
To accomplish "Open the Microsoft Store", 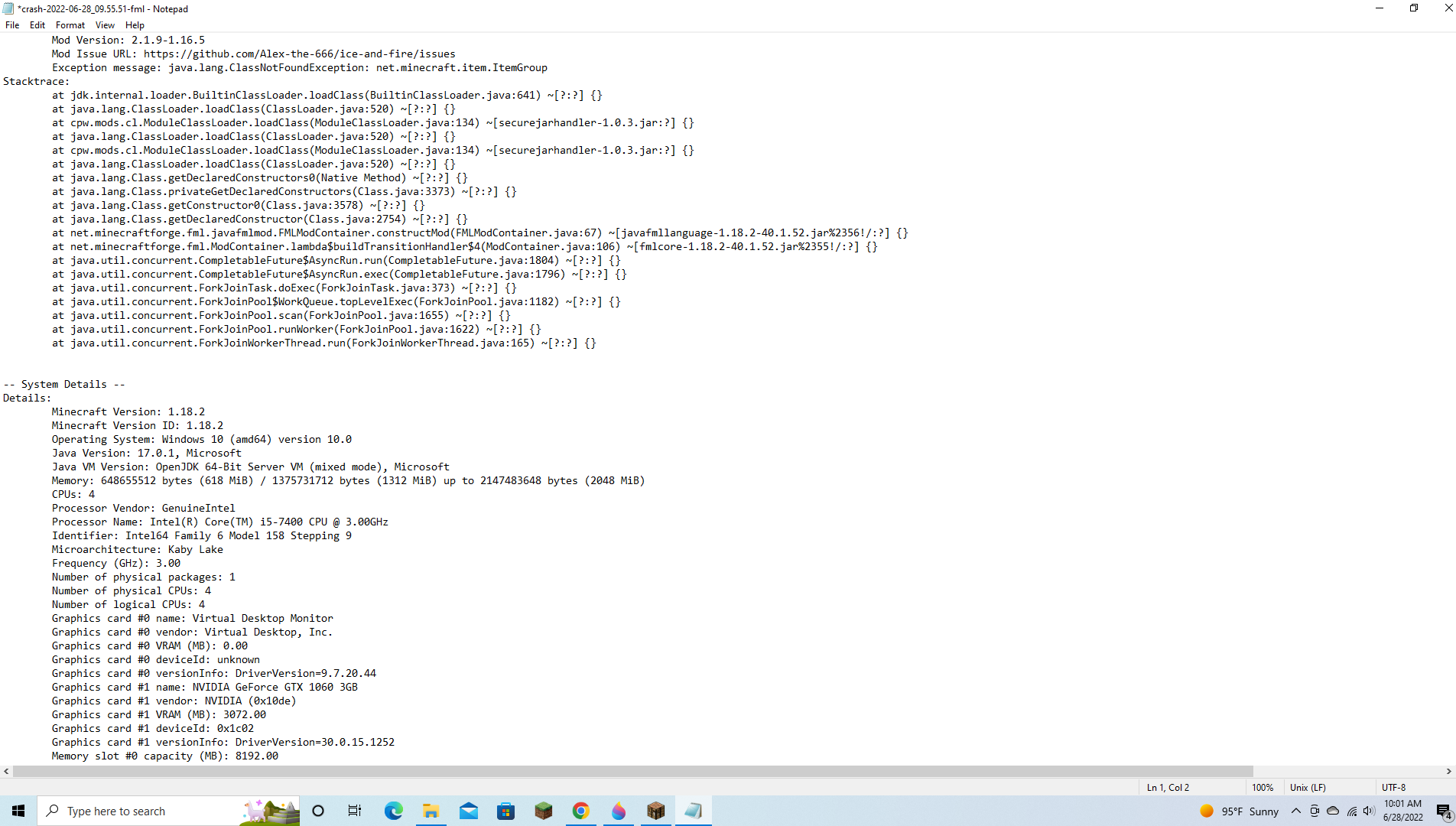I will (x=506, y=811).
